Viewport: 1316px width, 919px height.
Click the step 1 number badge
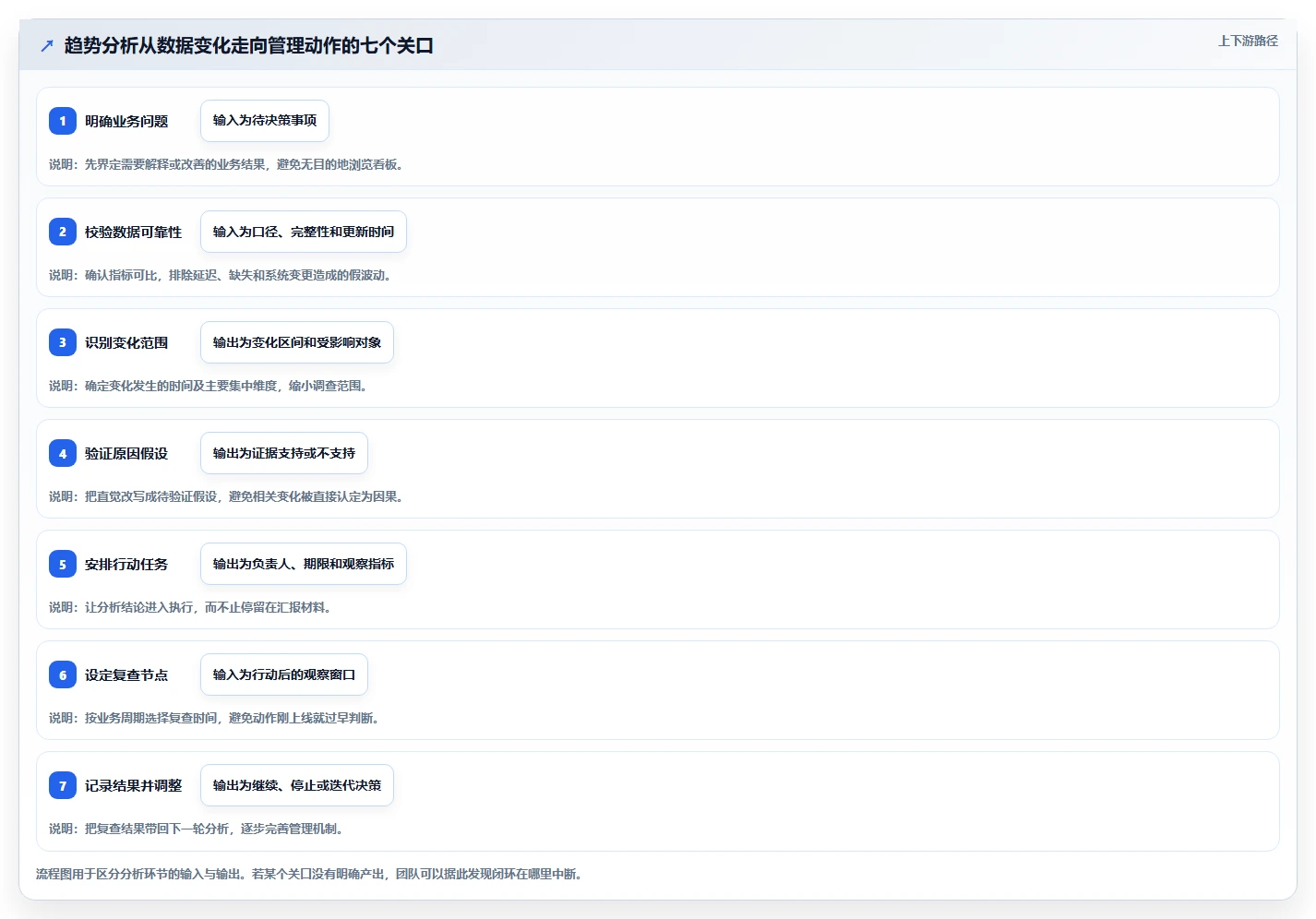pos(63,121)
